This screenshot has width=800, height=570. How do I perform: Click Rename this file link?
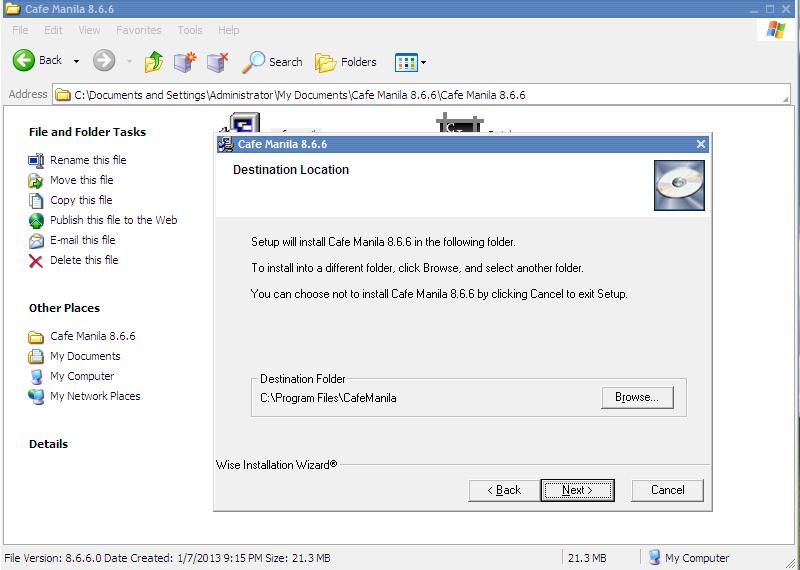[x=88, y=160]
